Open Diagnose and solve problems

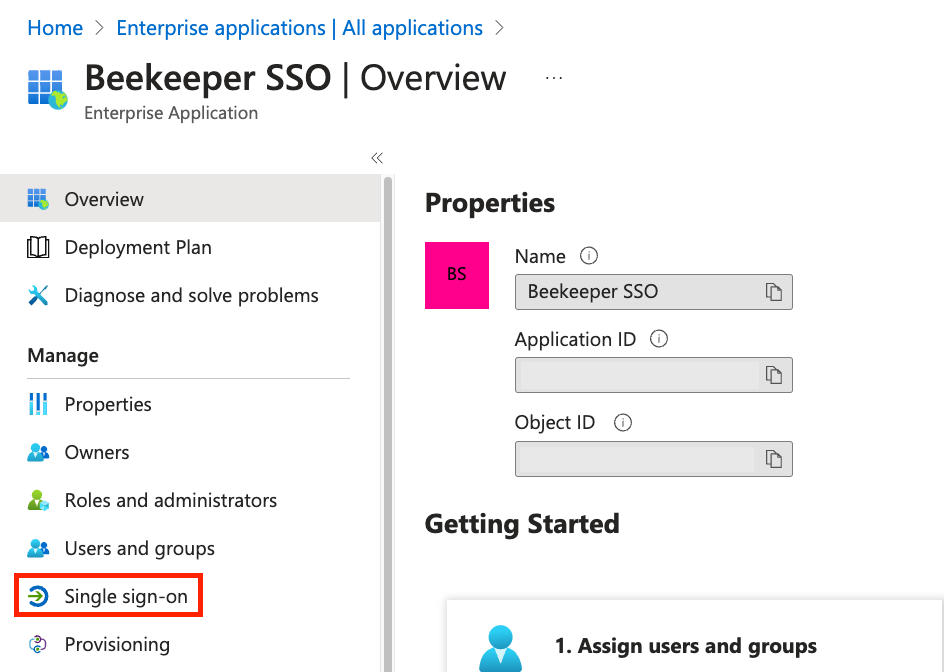[190, 295]
